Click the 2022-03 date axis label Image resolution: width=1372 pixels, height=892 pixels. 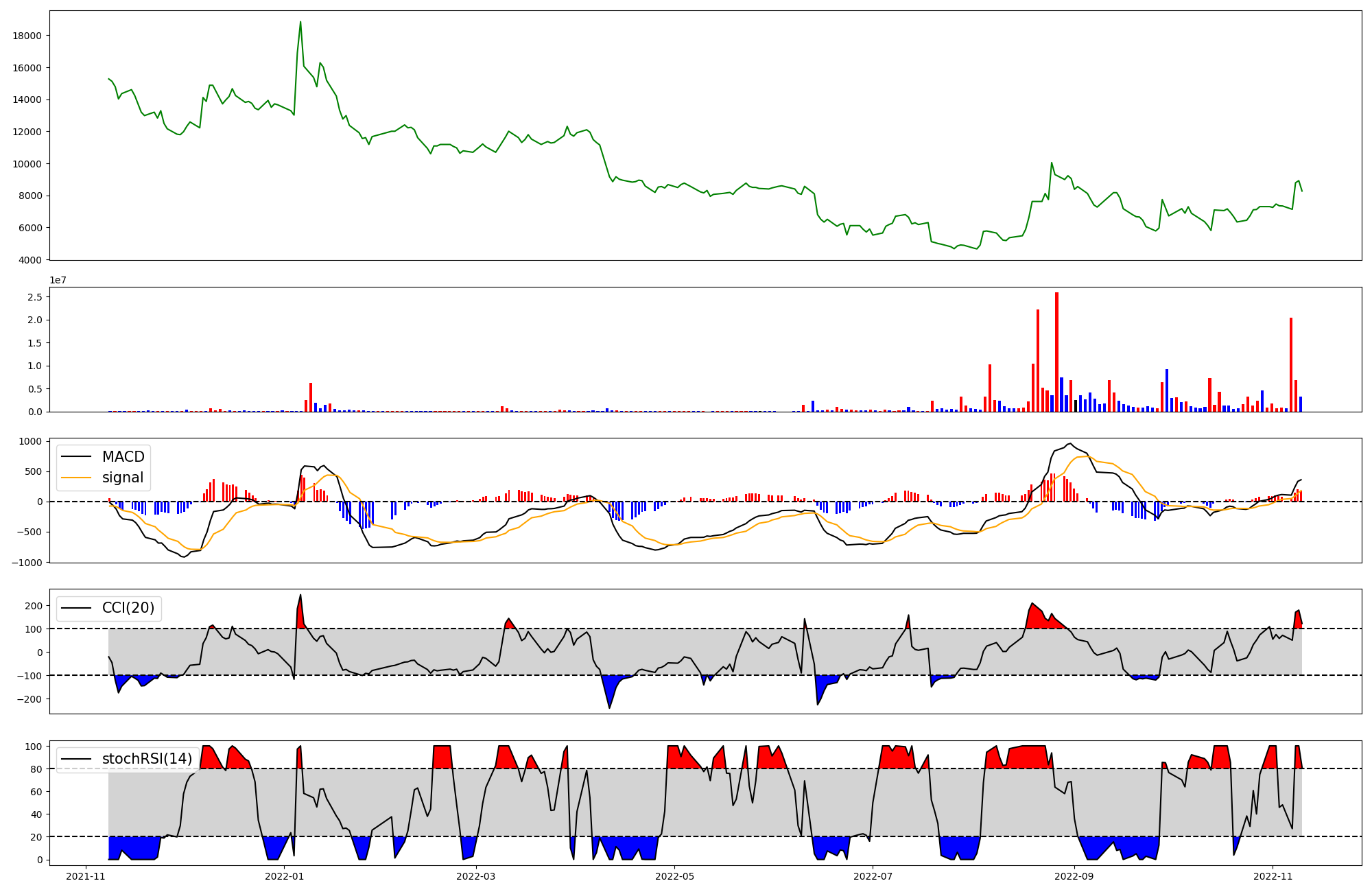[475, 876]
